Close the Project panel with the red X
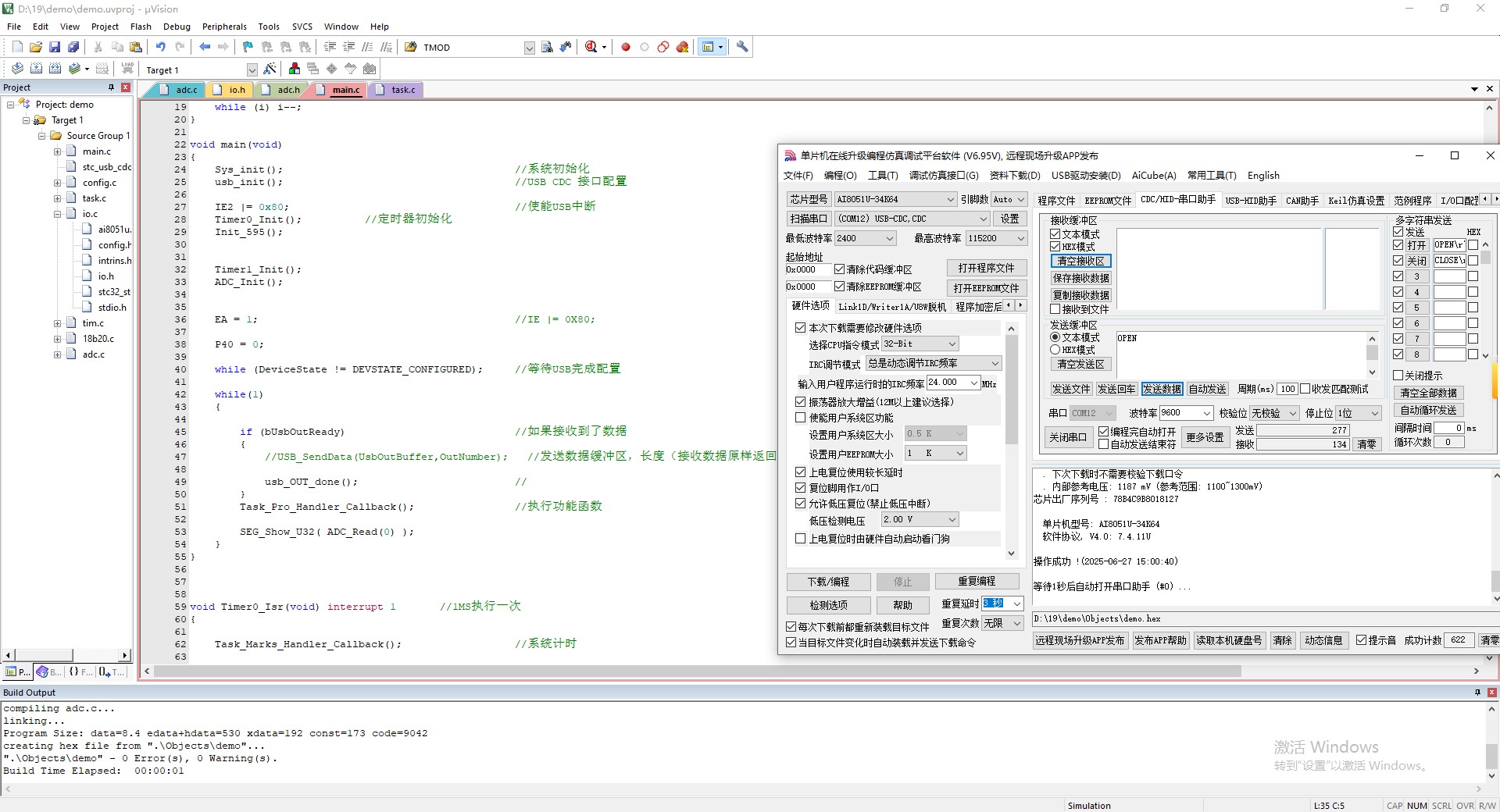Screen dimensions: 1500x812 [126, 87]
